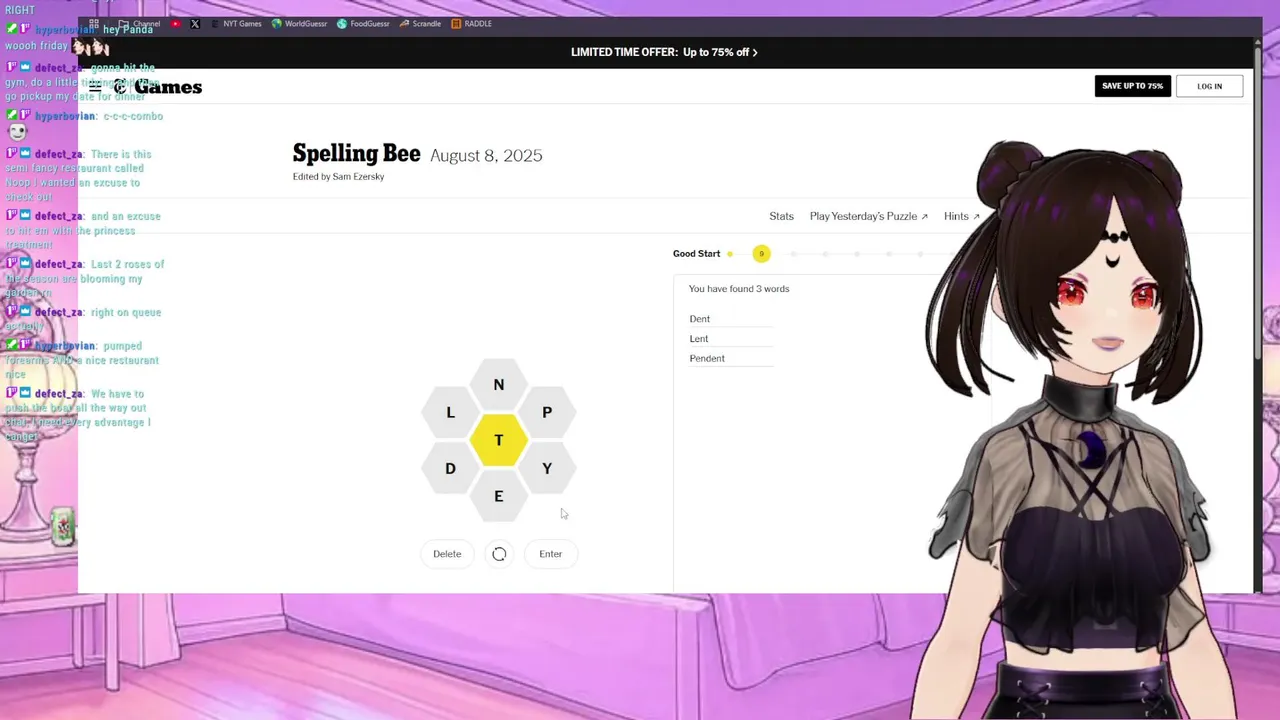
Task: Select the Y hexagon letter
Action: (547, 468)
